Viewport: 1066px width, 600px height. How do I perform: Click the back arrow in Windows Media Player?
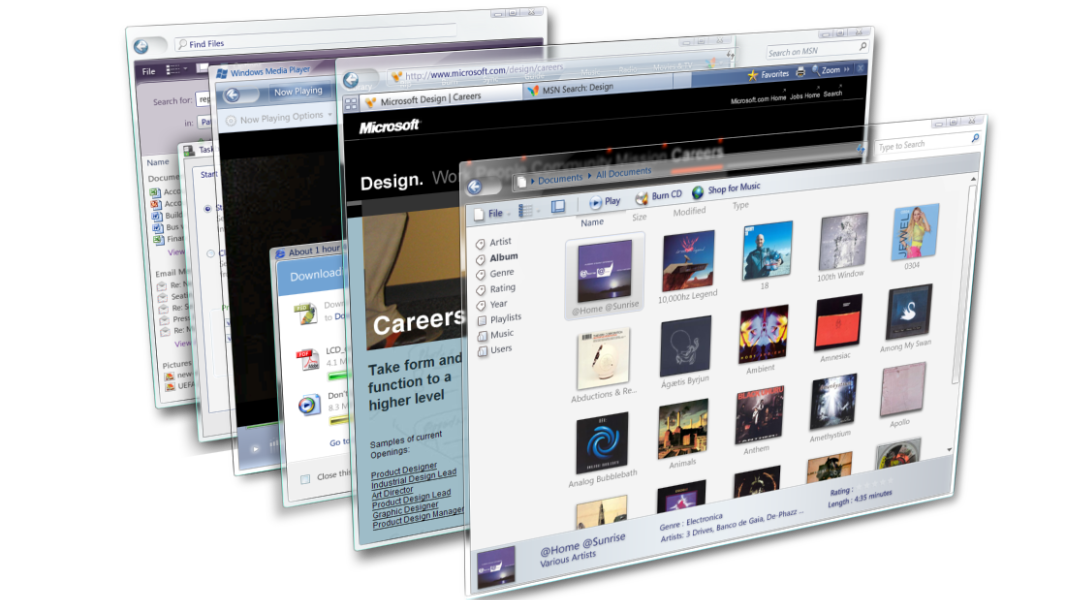[232, 95]
